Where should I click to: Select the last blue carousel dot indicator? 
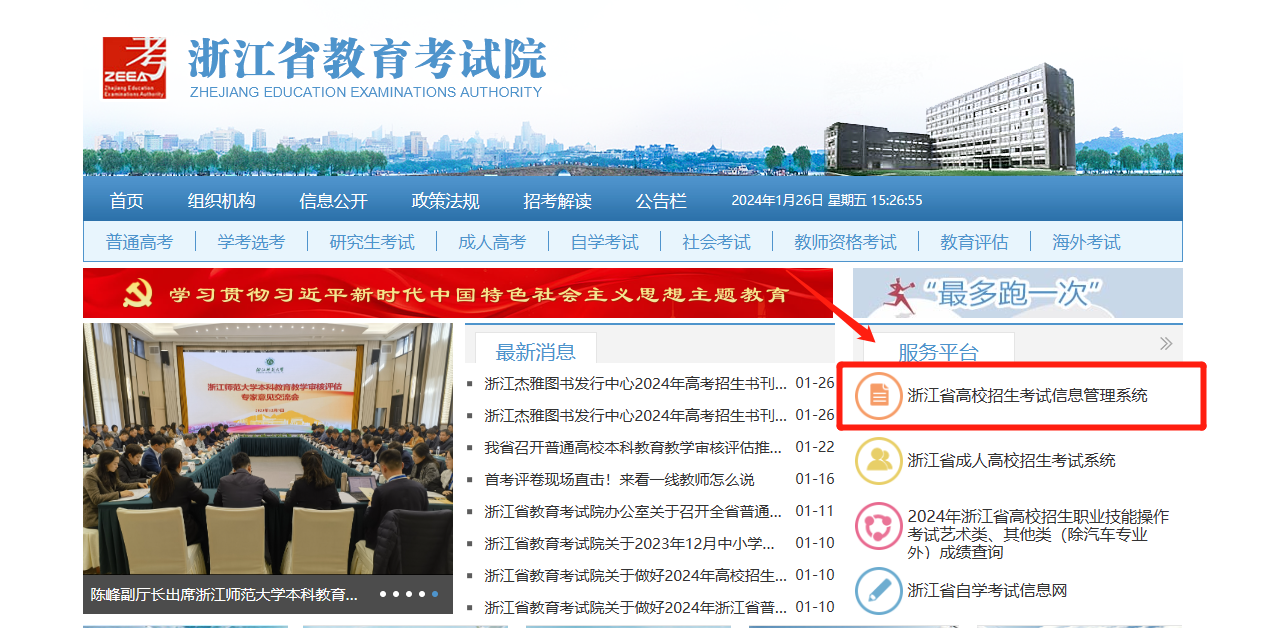435,594
